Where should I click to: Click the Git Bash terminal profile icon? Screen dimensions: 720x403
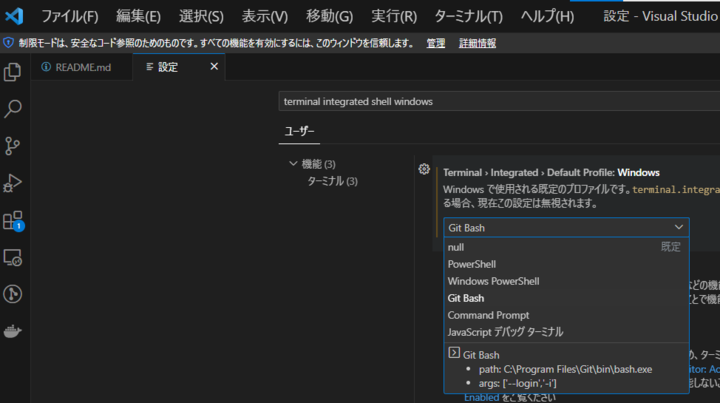[x=454, y=353]
